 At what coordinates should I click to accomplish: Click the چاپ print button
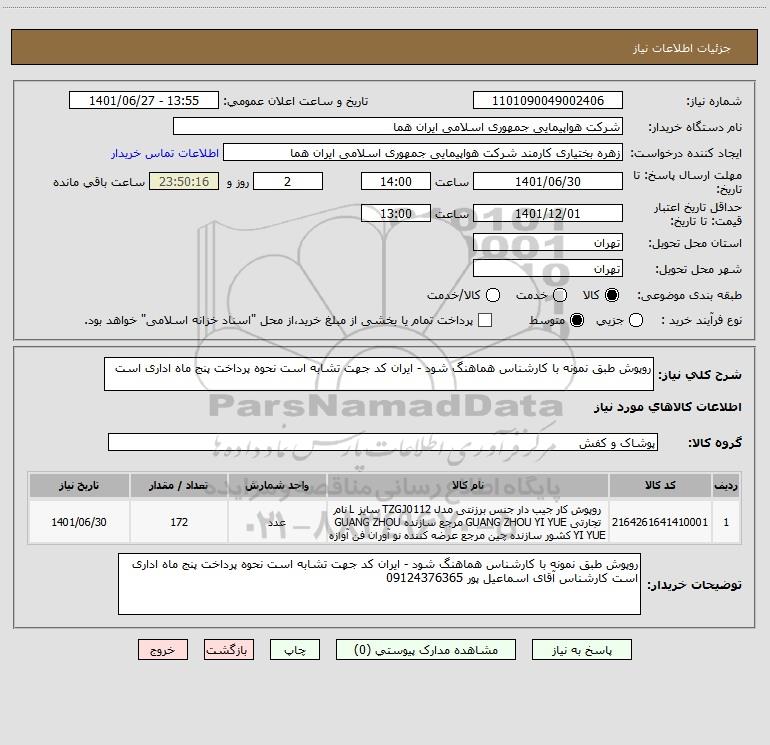coord(295,650)
